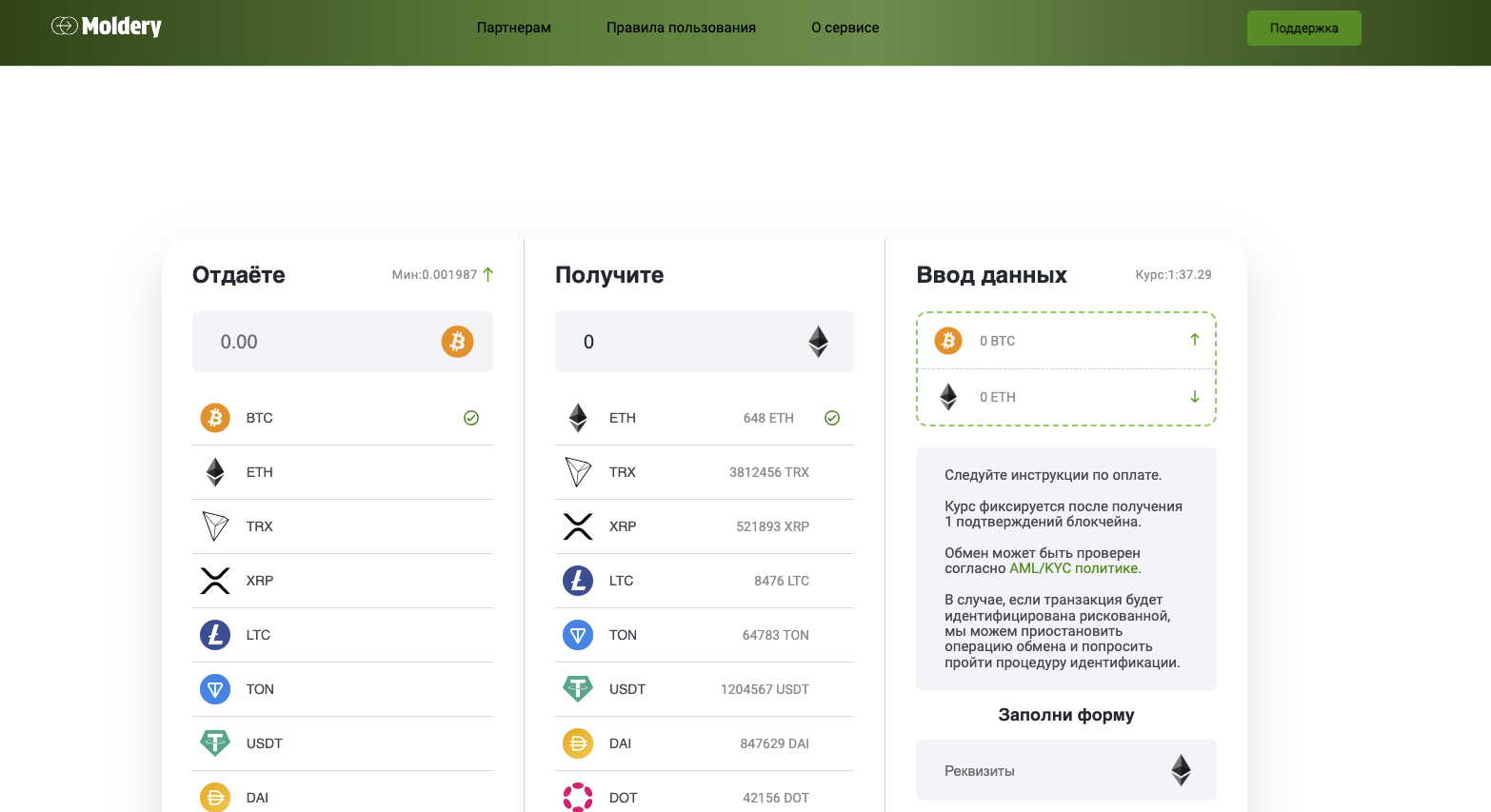Screen dimensions: 1491x812
Task: Choose USDT icon in Получите list
Action: [x=578, y=689]
